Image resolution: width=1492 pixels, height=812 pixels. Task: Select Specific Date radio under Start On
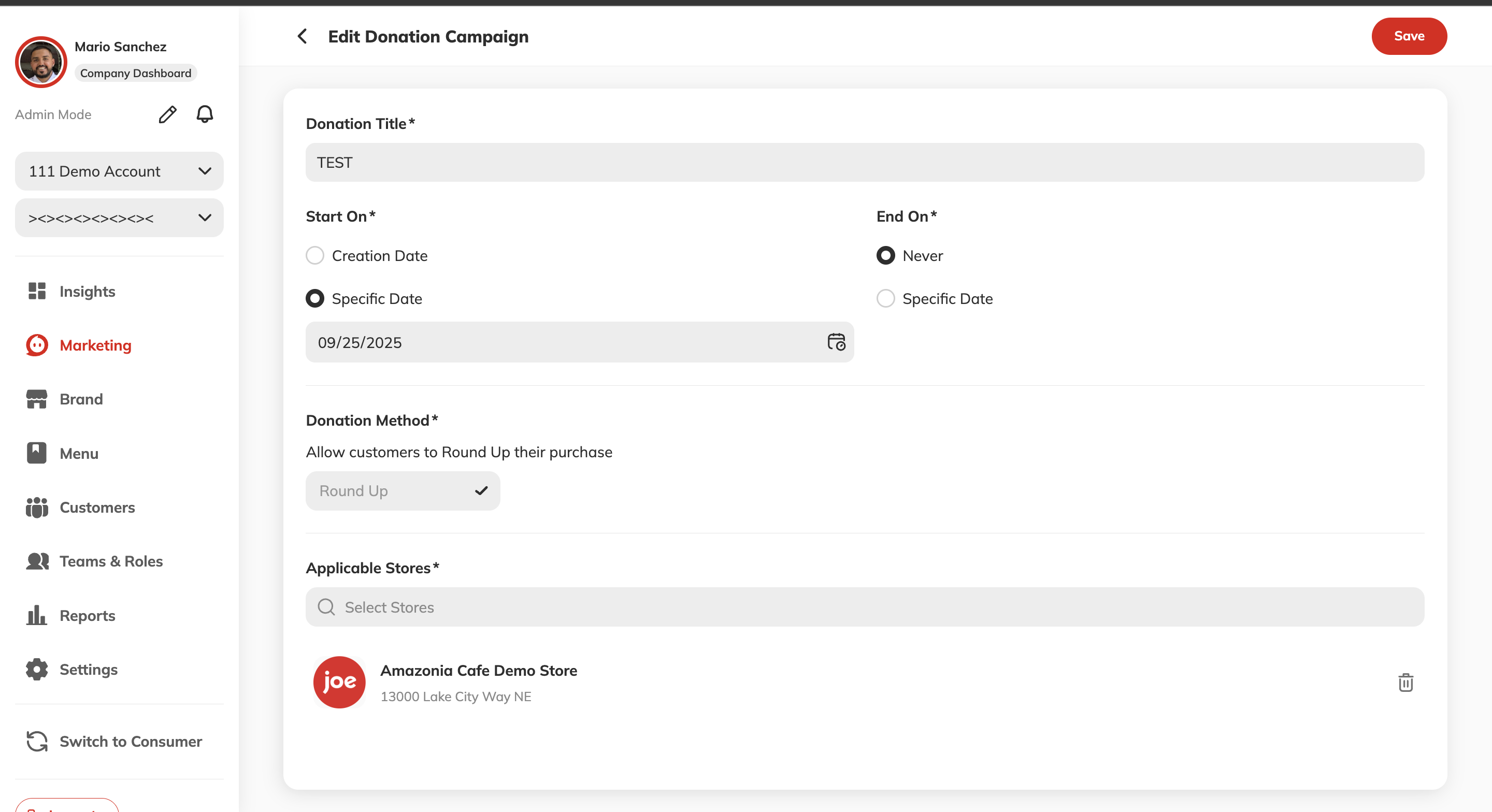tap(314, 298)
